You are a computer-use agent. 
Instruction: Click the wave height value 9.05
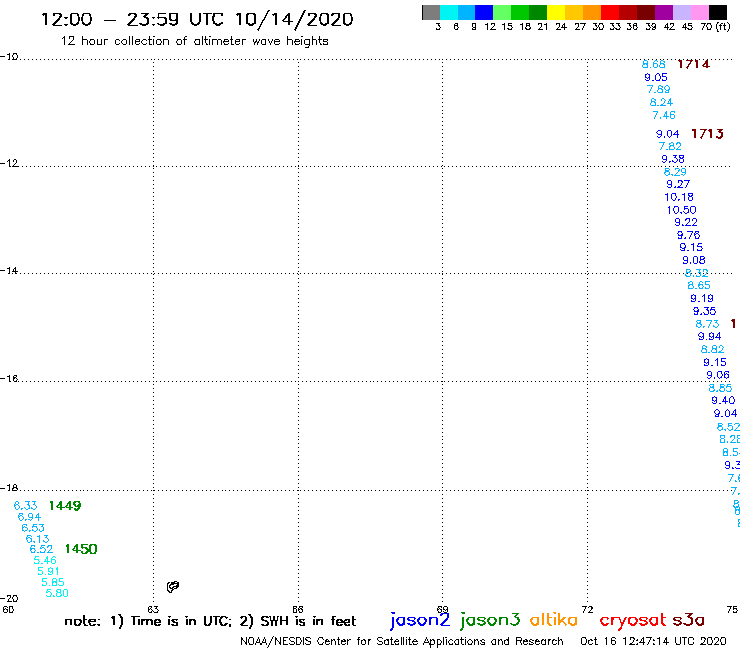click(x=656, y=77)
